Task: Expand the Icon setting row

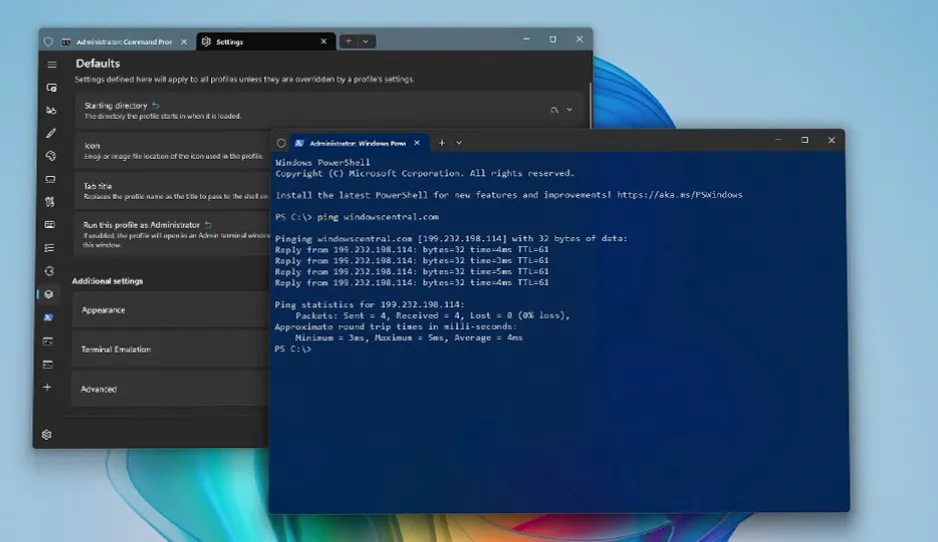Action: (172, 150)
